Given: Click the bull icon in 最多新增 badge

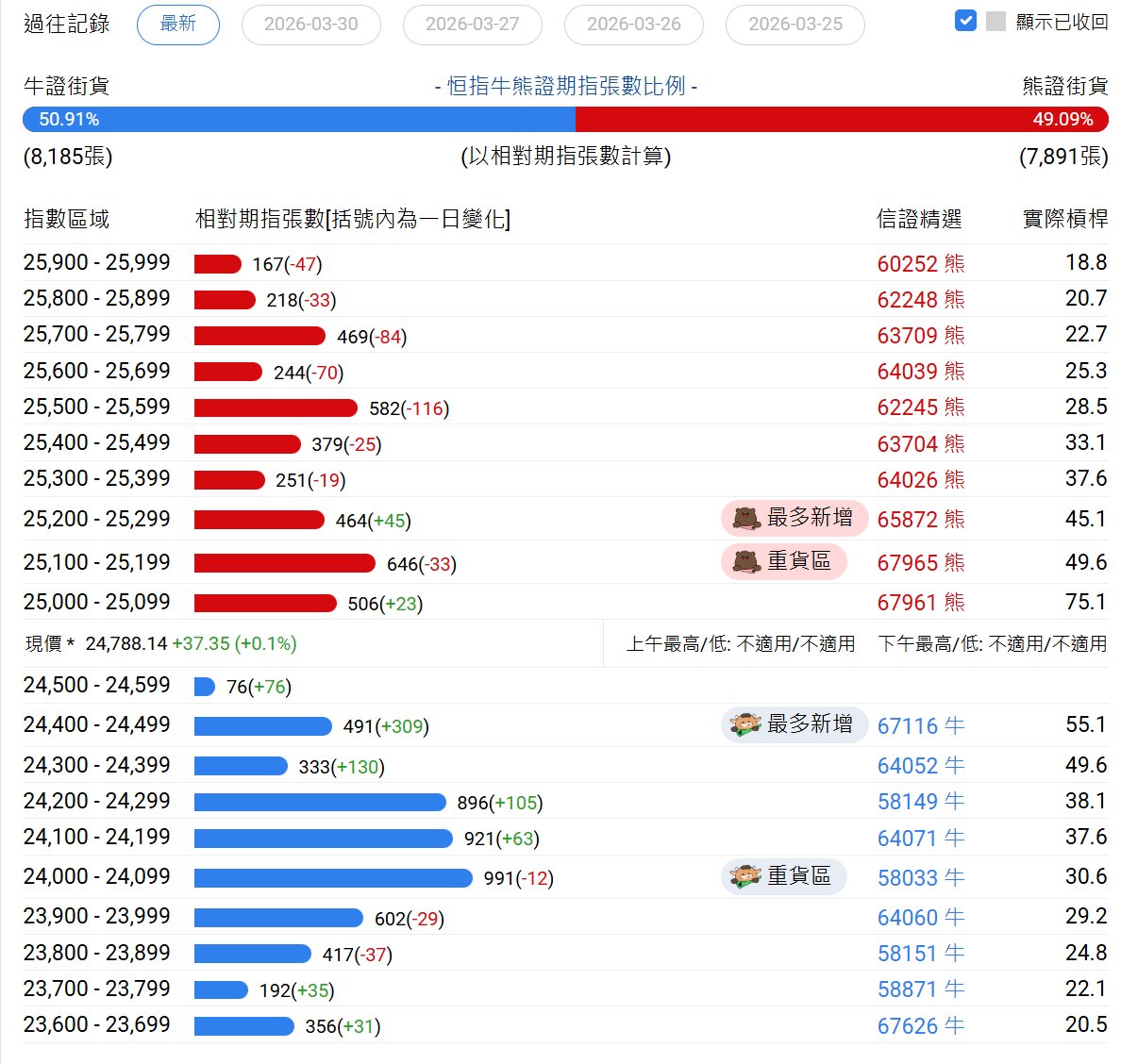Looking at the screenshot, I should tap(745, 724).
